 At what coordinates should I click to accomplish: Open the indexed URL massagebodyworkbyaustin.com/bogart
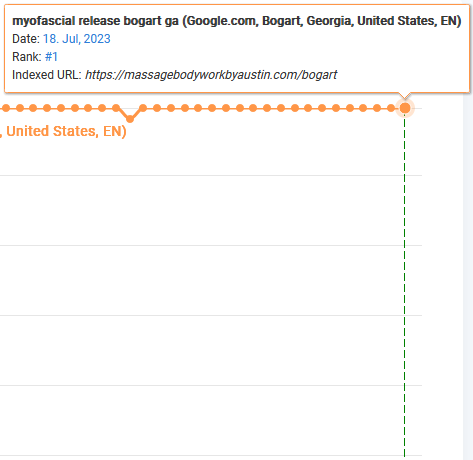point(211,75)
